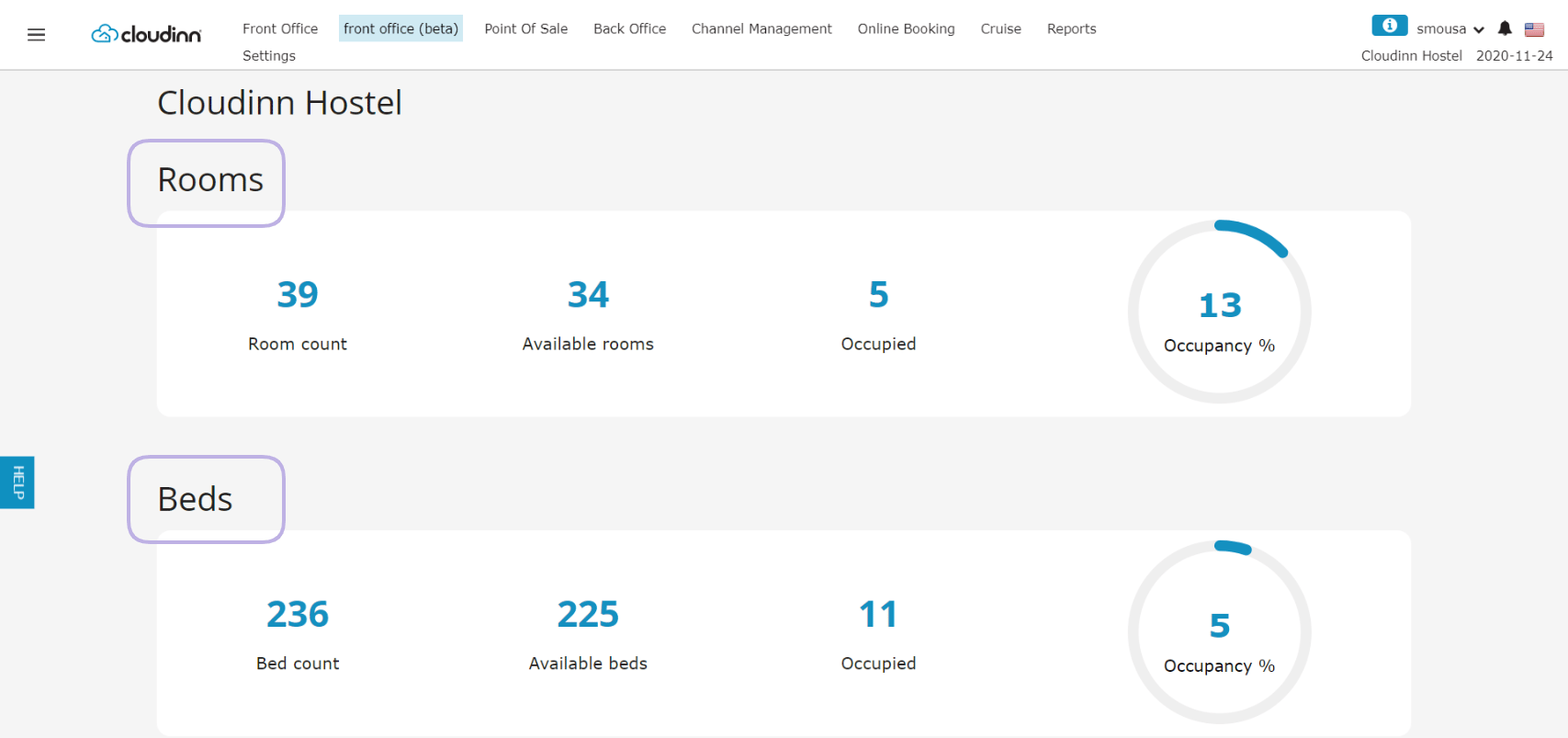Open the blue info icon
The height and width of the screenshot is (738, 1568).
tap(1389, 26)
